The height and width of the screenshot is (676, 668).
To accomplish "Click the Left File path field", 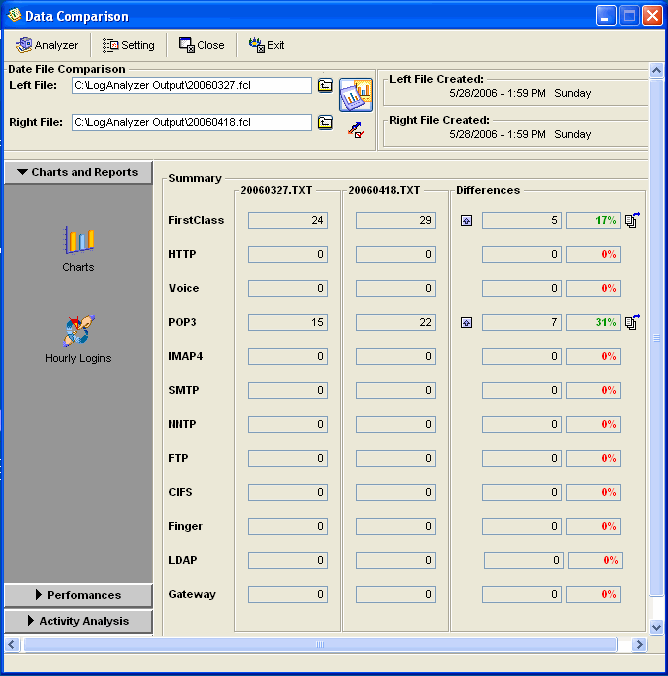I will (191, 86).
